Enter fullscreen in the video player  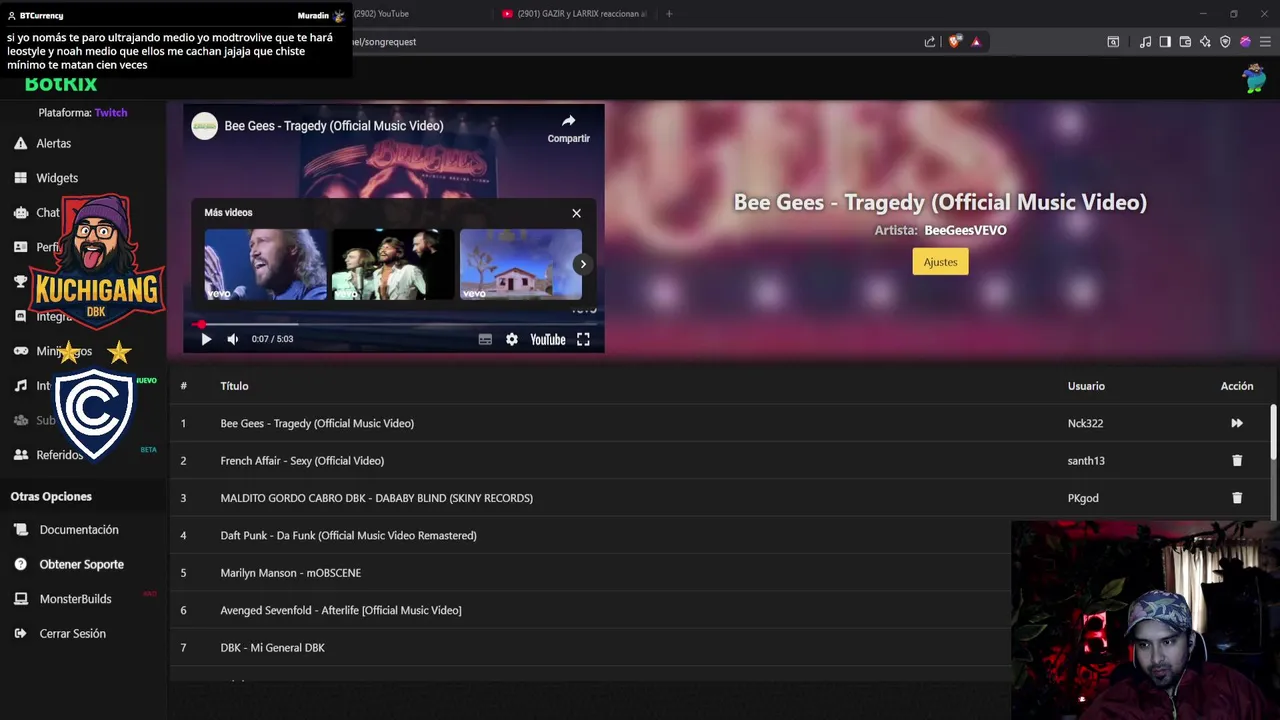click(583, 339)
